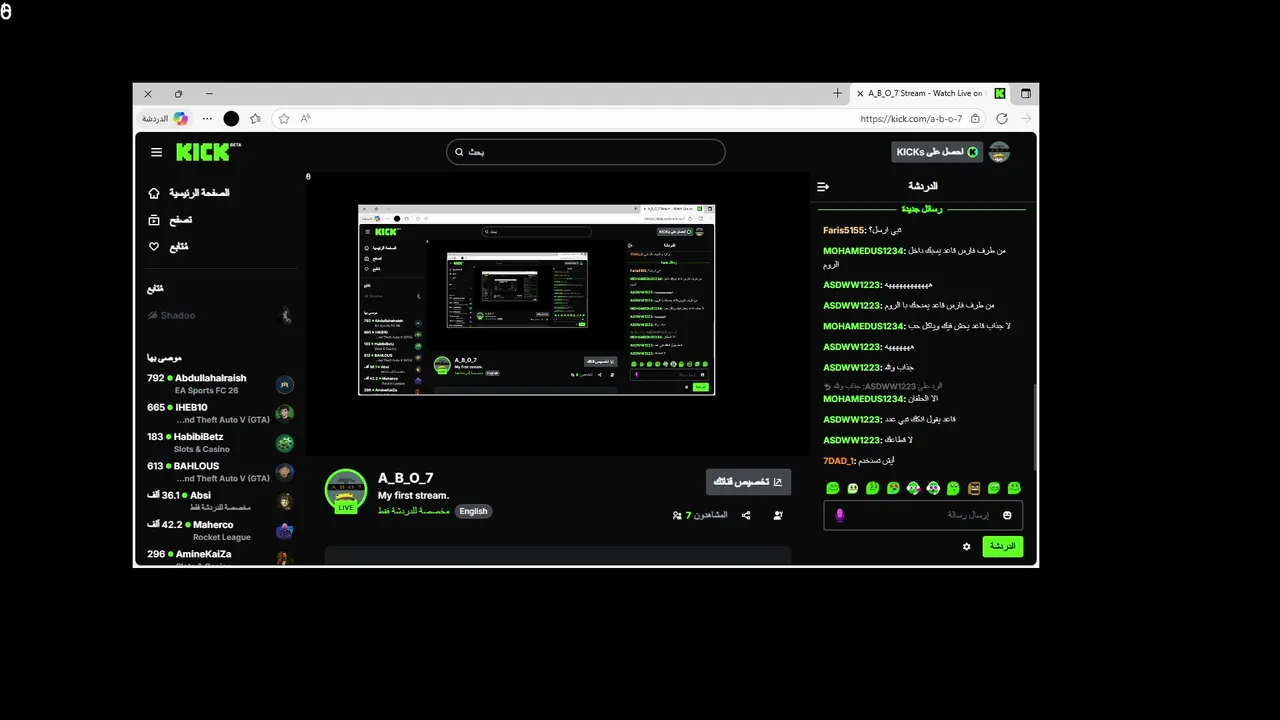Select the A_B_O_7 Stream browser tab

930,93
